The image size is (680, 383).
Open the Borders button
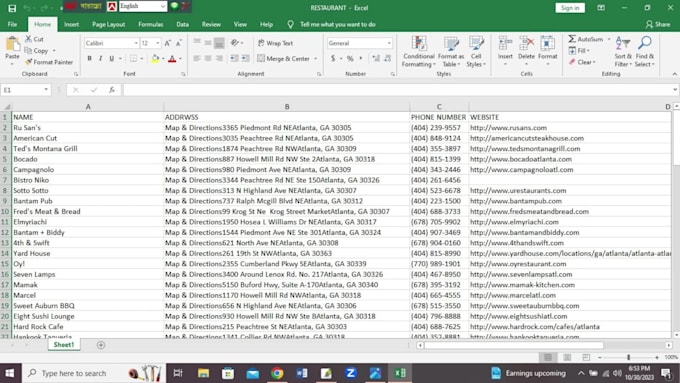134,59
